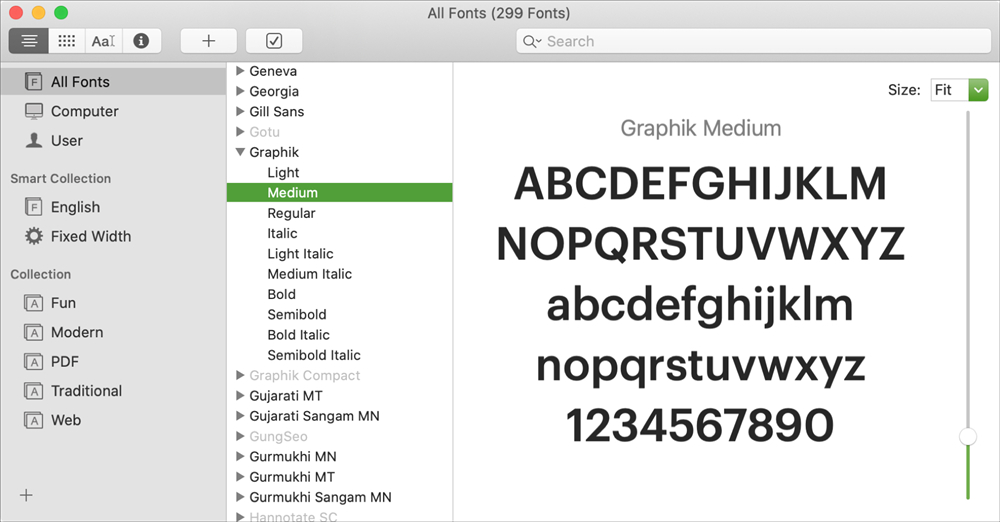Expand the Gill Sans font family
Viewport: 1000px width, 522px height.
coord(240,112)
